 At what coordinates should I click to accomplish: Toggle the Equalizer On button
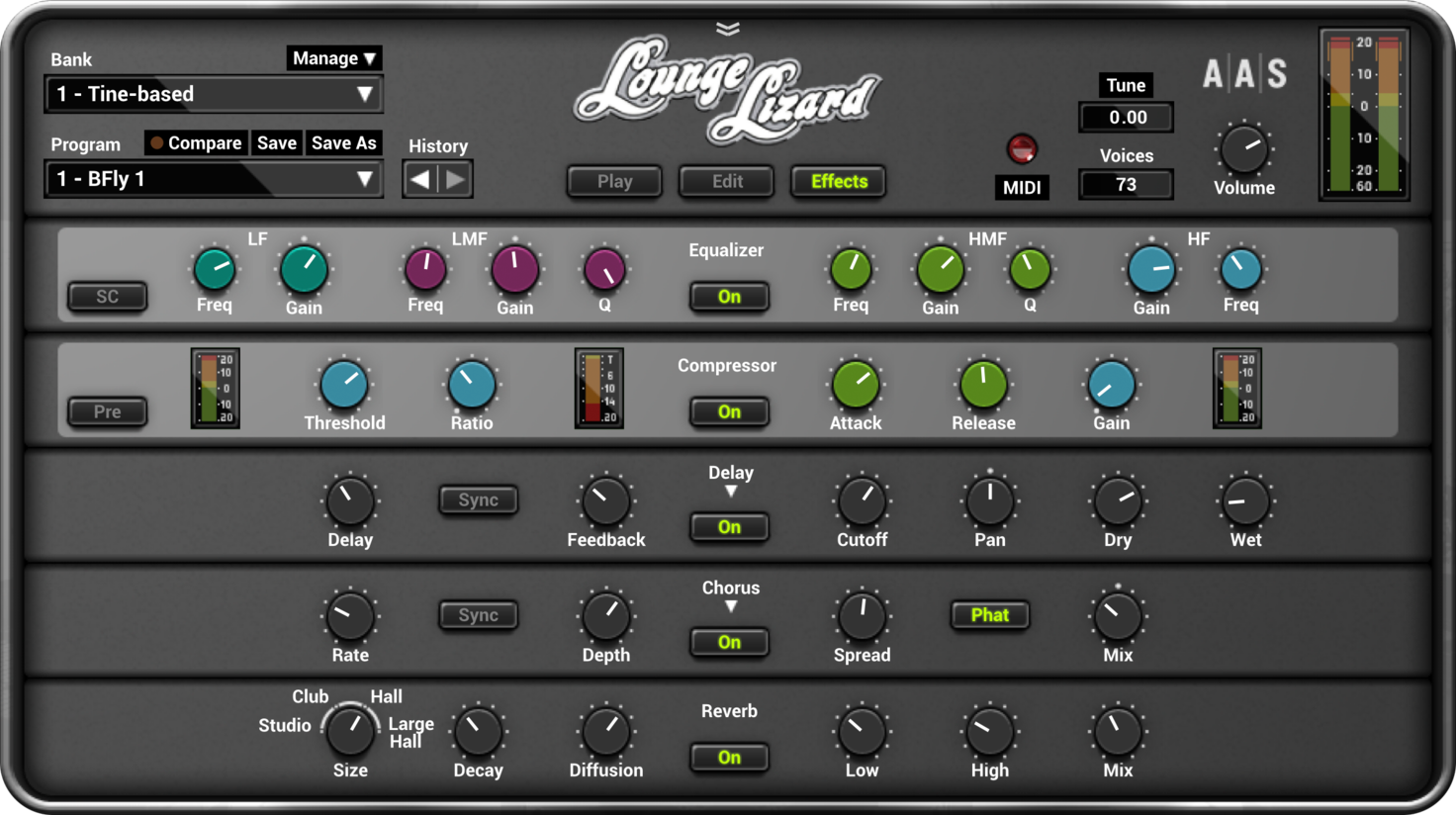[x=729, y=297]
